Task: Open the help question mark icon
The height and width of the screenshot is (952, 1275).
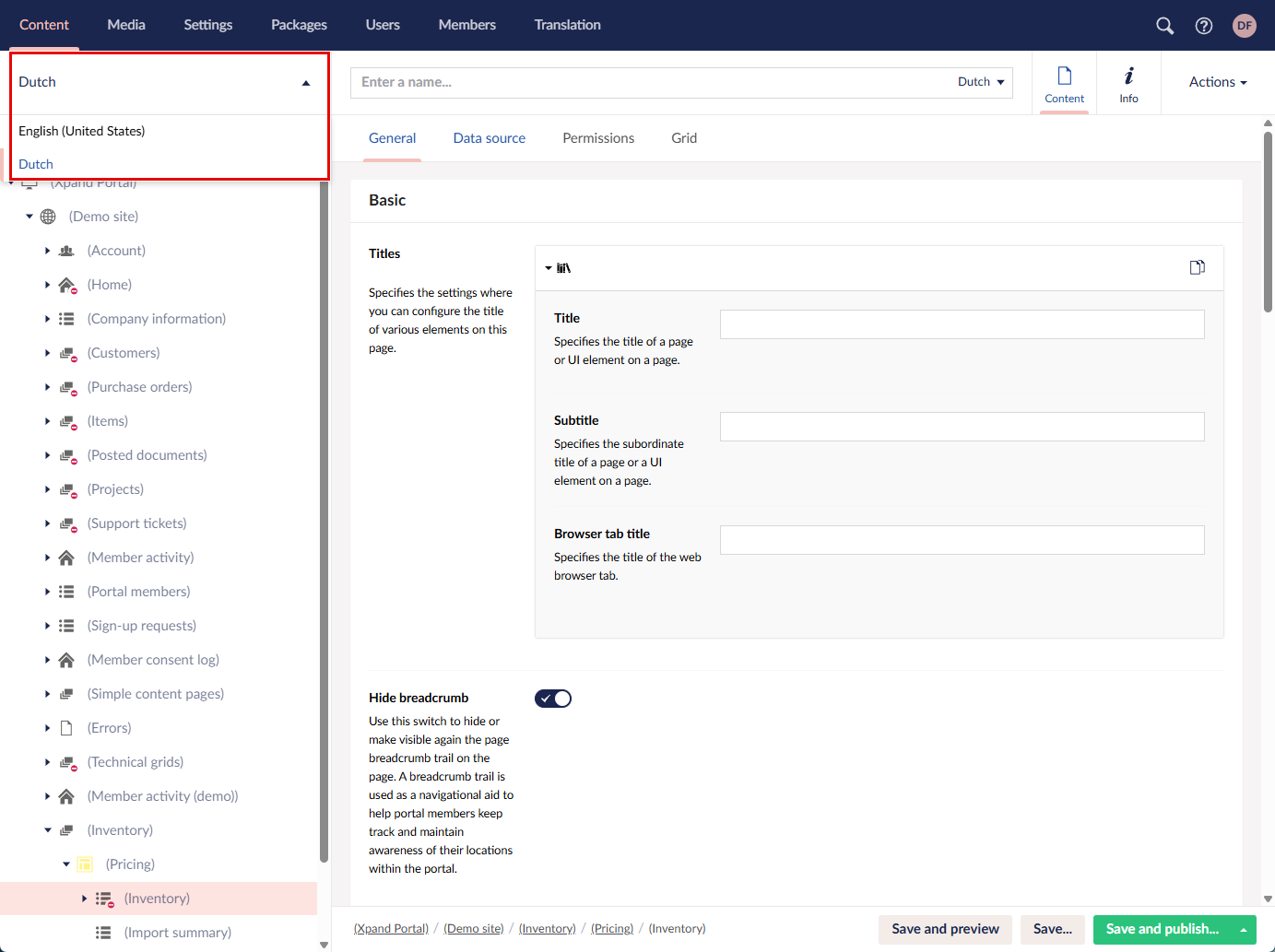Action: coord(1203,26)
